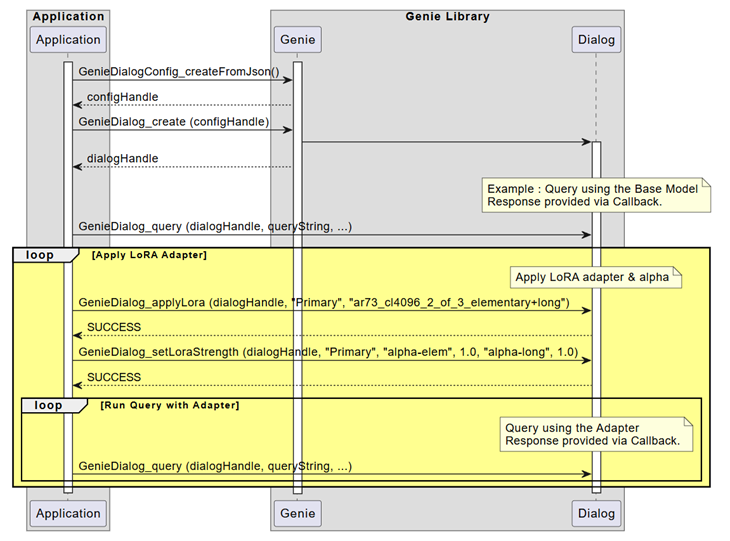Click the top Dialog participant box
The height and width of the screenshot is (541, 730).
tap(596, 40)
